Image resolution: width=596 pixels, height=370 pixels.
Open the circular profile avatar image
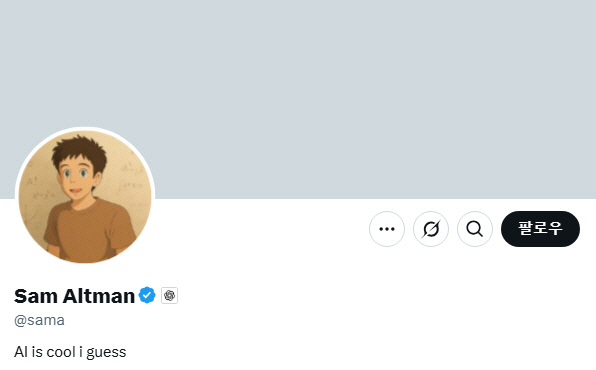click(x=85, y=196)
